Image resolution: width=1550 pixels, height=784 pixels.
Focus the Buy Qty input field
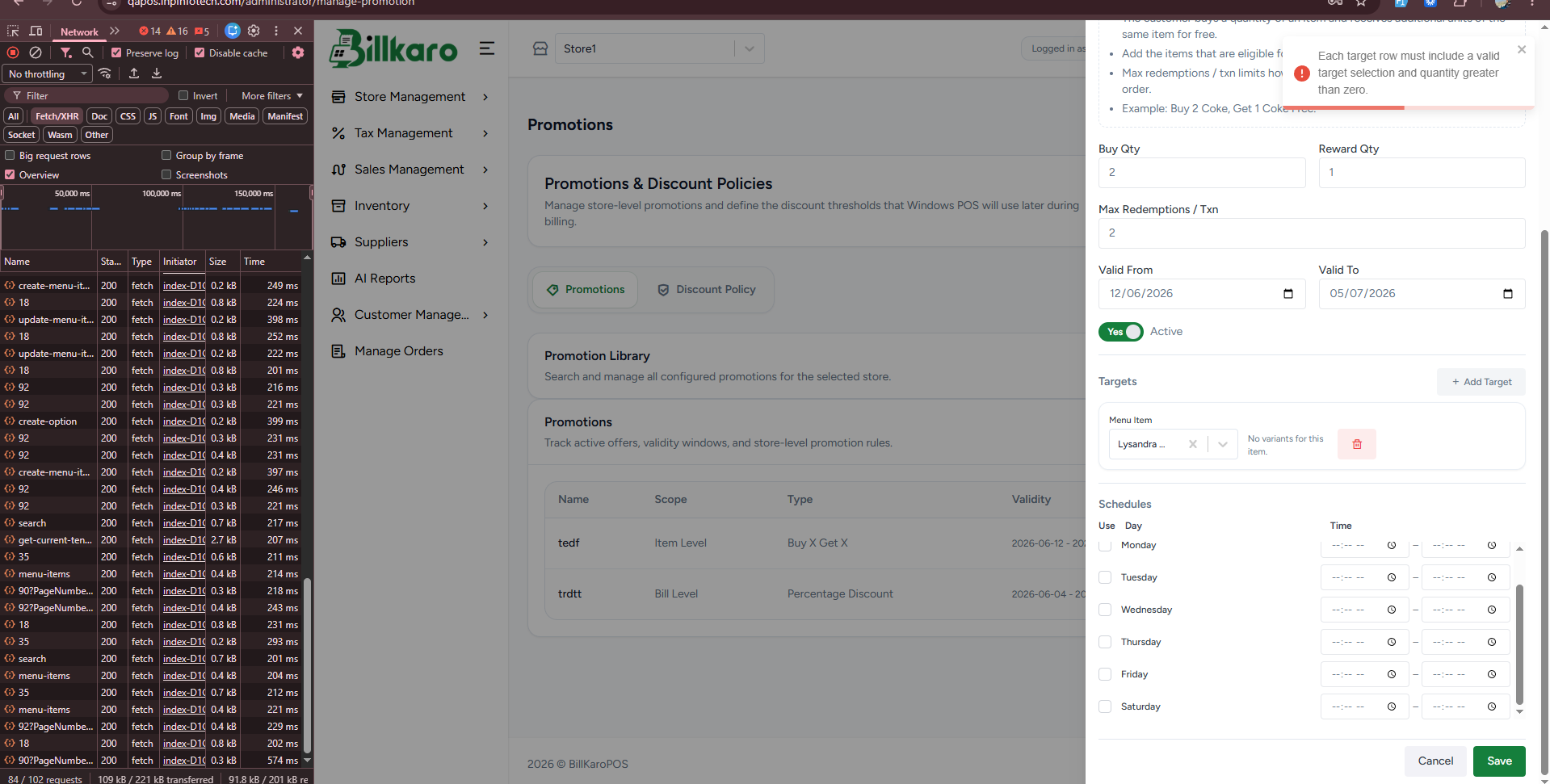pos(1202,173)
